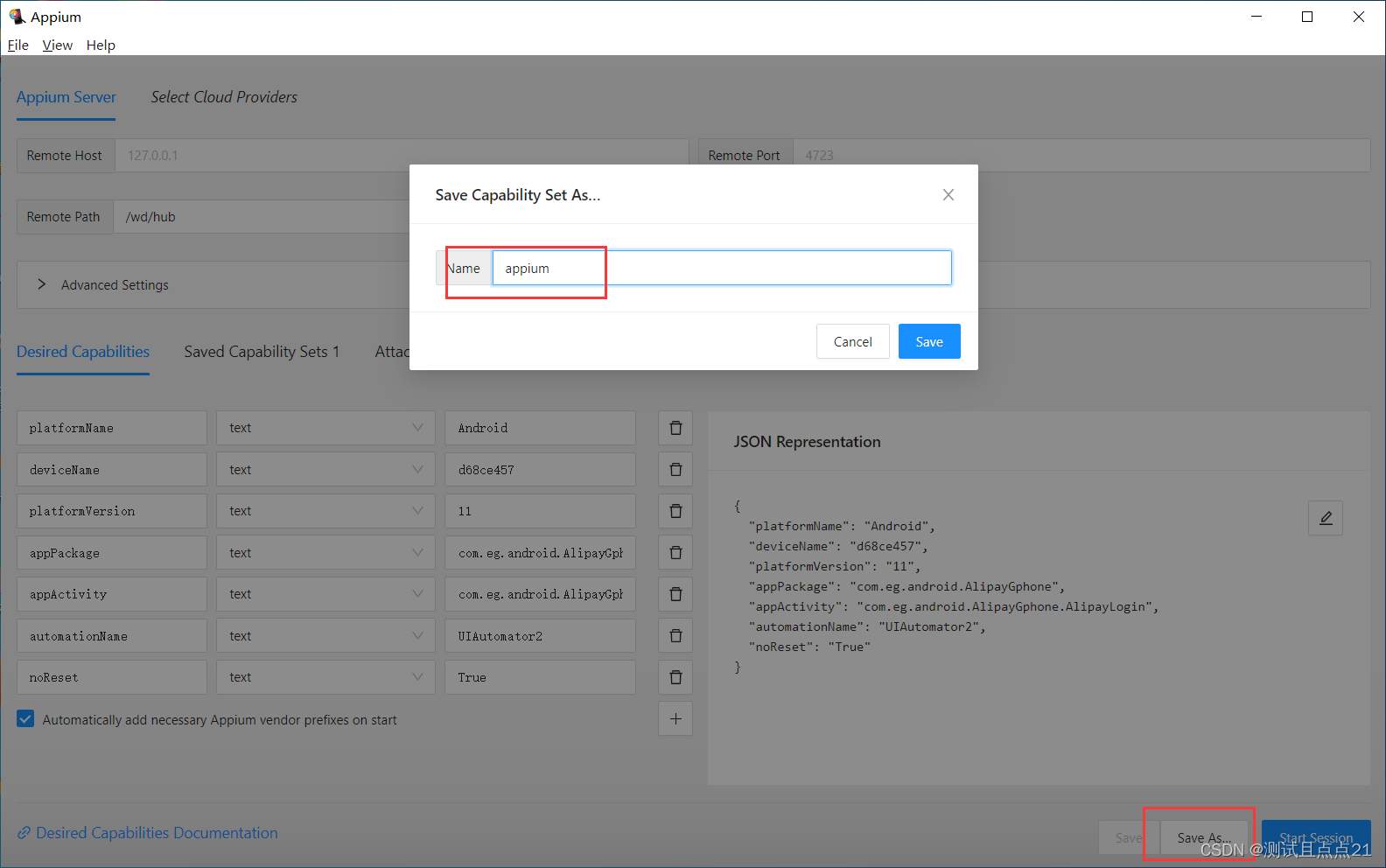Open type dropdown for platformVersion

click(x=325, y=511)
